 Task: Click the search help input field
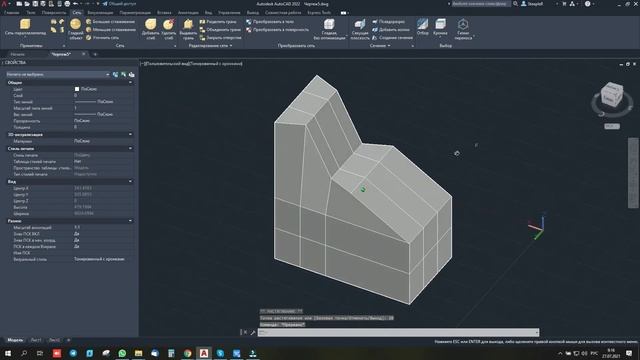point(480,4)
